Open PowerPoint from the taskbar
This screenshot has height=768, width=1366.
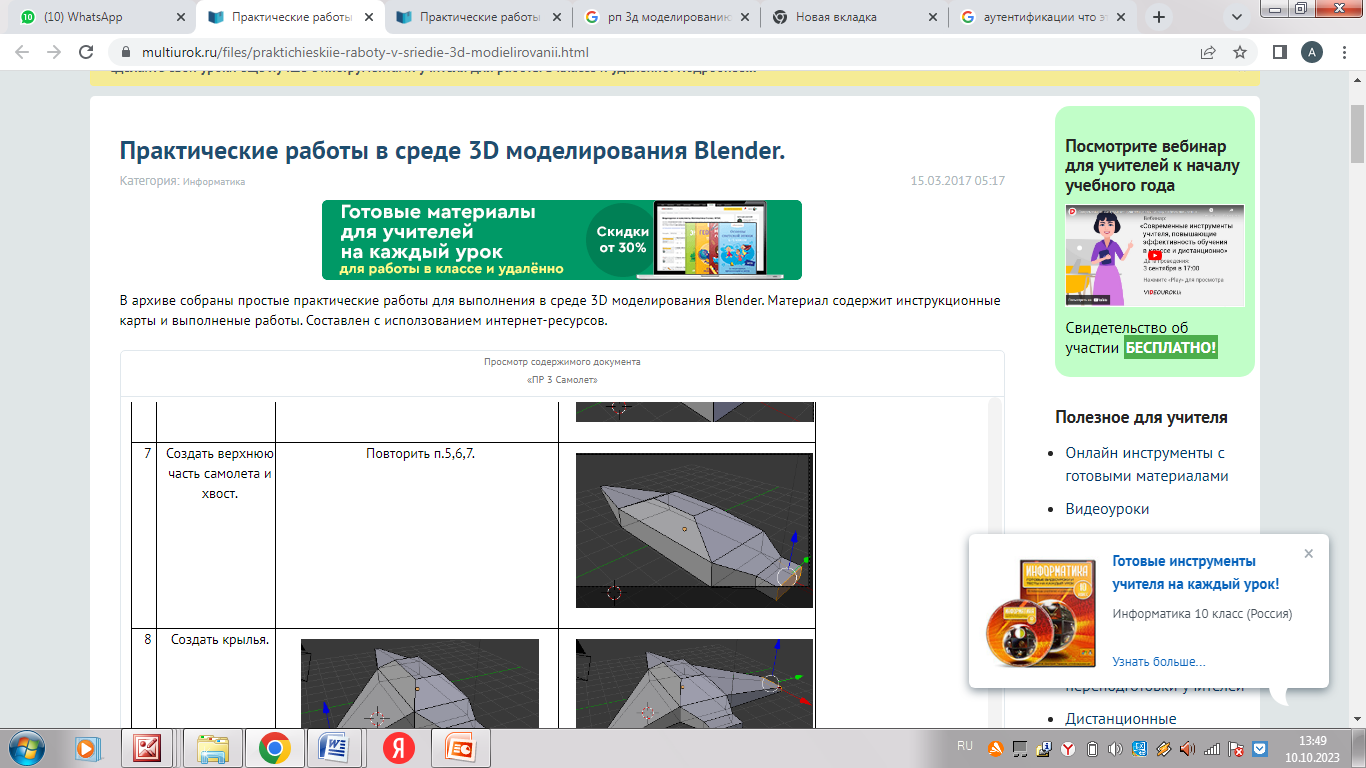[461, 748]
